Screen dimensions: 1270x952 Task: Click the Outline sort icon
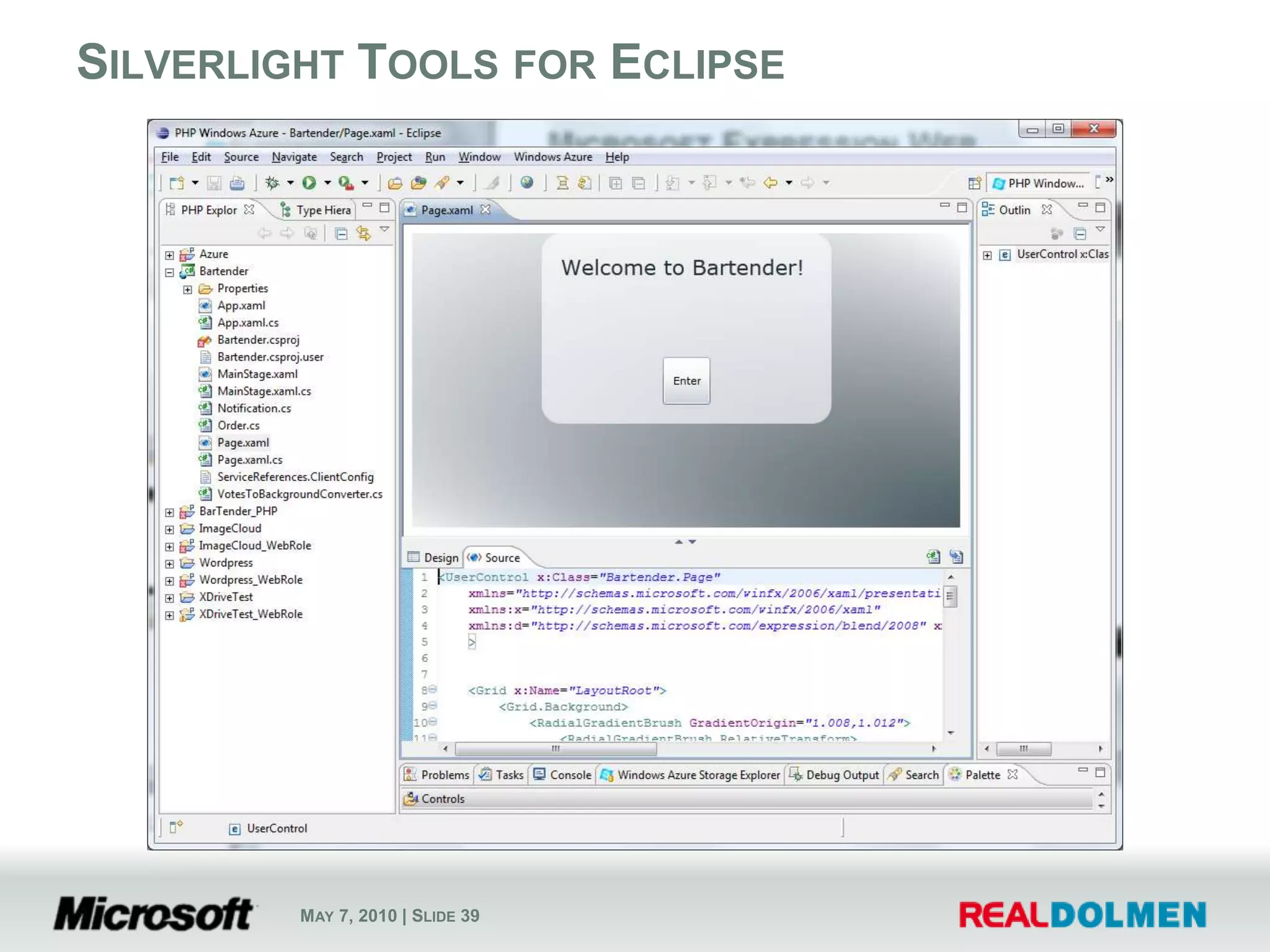pos(1057,234)
